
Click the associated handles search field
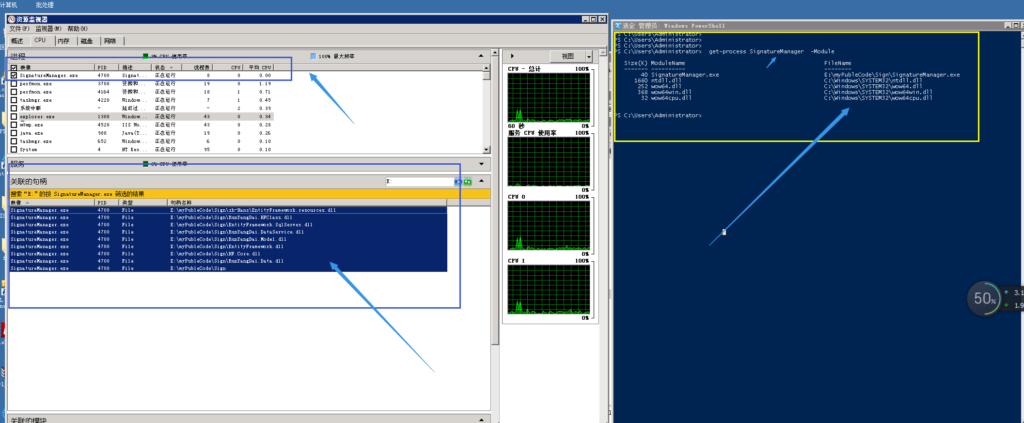[x=418, y=182]
